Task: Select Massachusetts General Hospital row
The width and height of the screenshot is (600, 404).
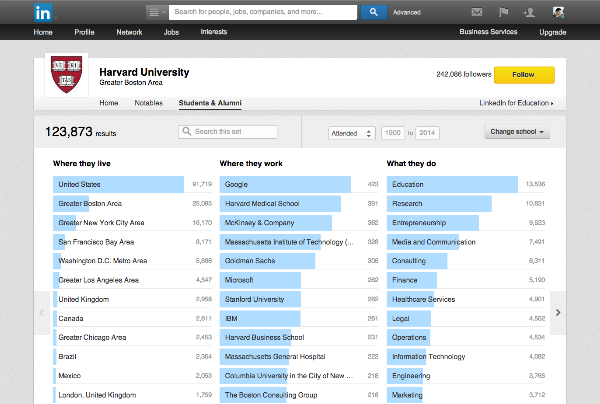Action: coord(299,357)
